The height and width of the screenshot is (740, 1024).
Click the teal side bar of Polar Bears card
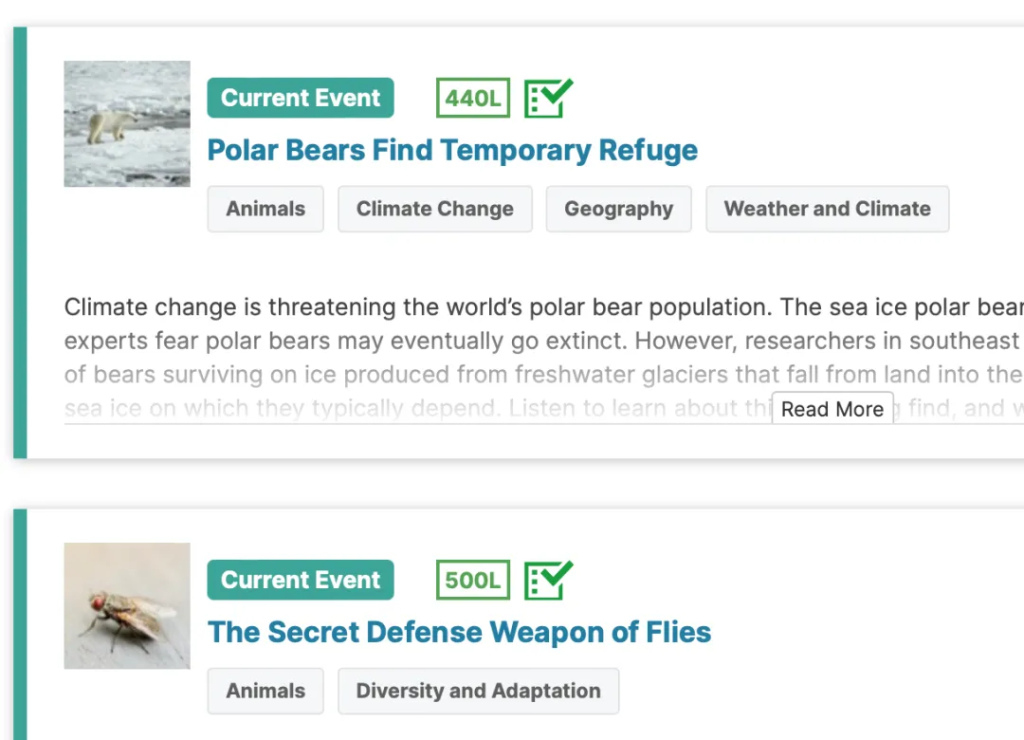(20, 242)
